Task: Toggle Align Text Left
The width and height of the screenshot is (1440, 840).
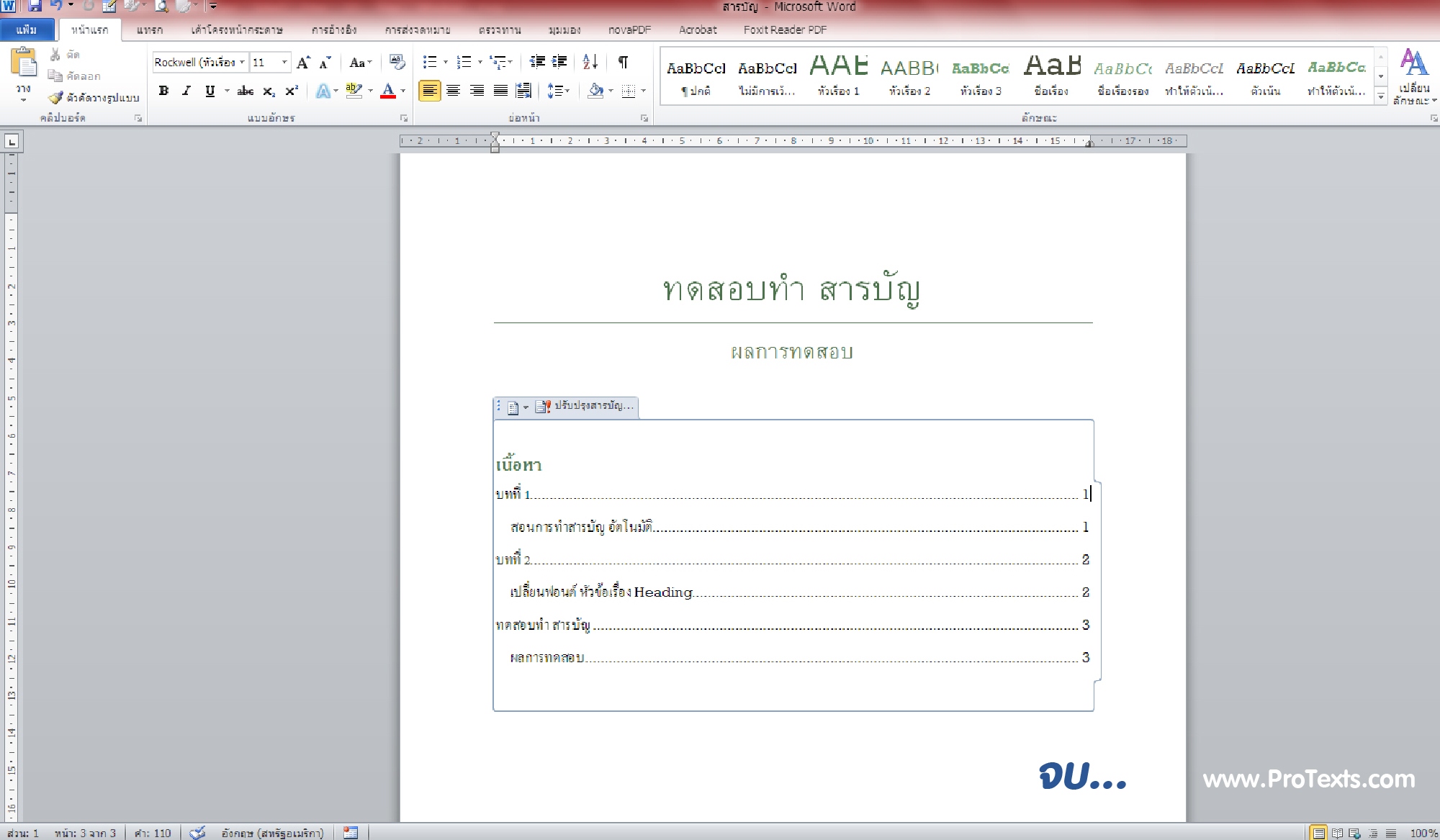Action: click(x=429, y=91)
